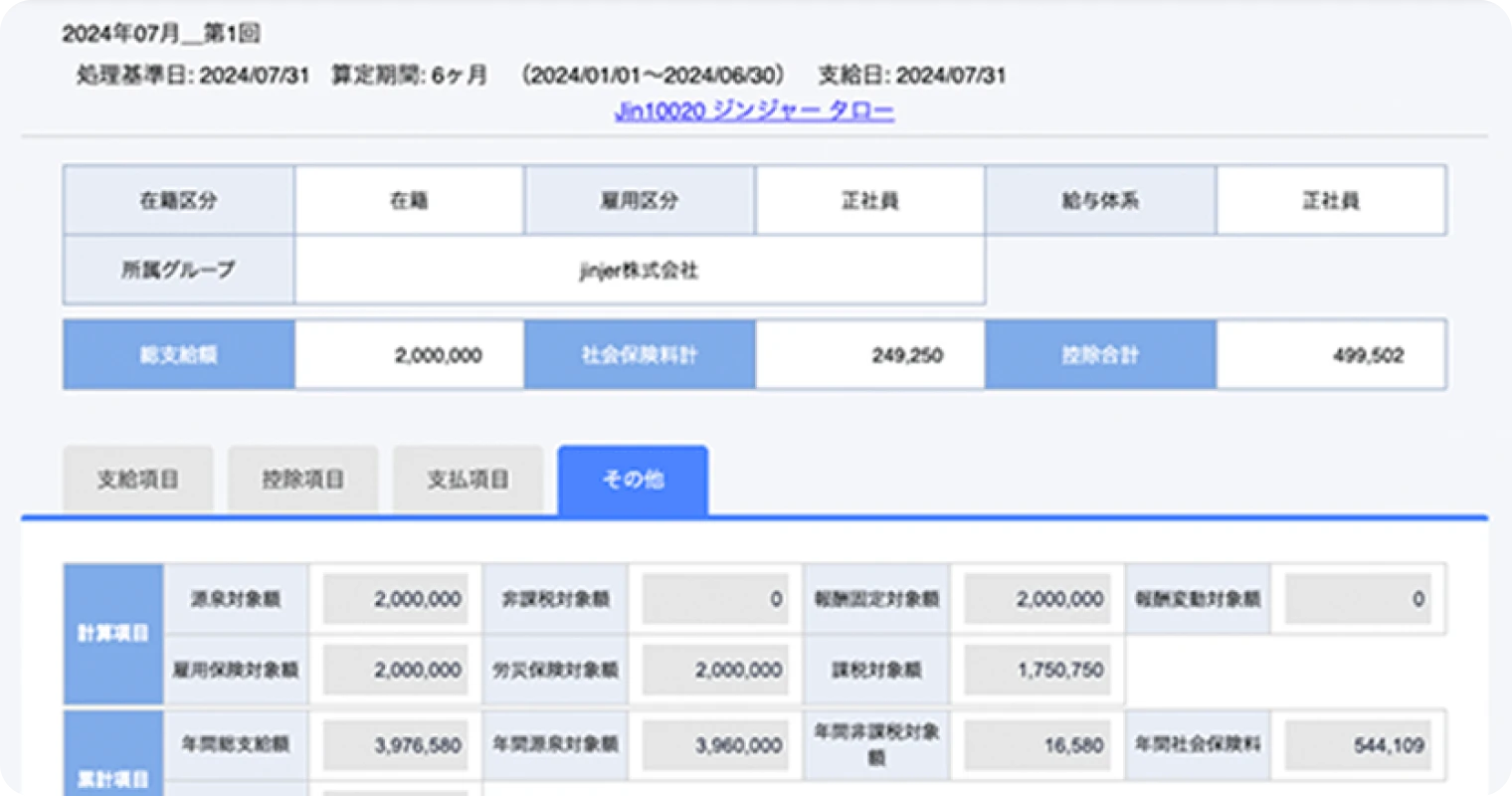Focus the 報酬変動対象額 field
This screenshot has width=1512, height=796.
click(x=1357, y=600)
